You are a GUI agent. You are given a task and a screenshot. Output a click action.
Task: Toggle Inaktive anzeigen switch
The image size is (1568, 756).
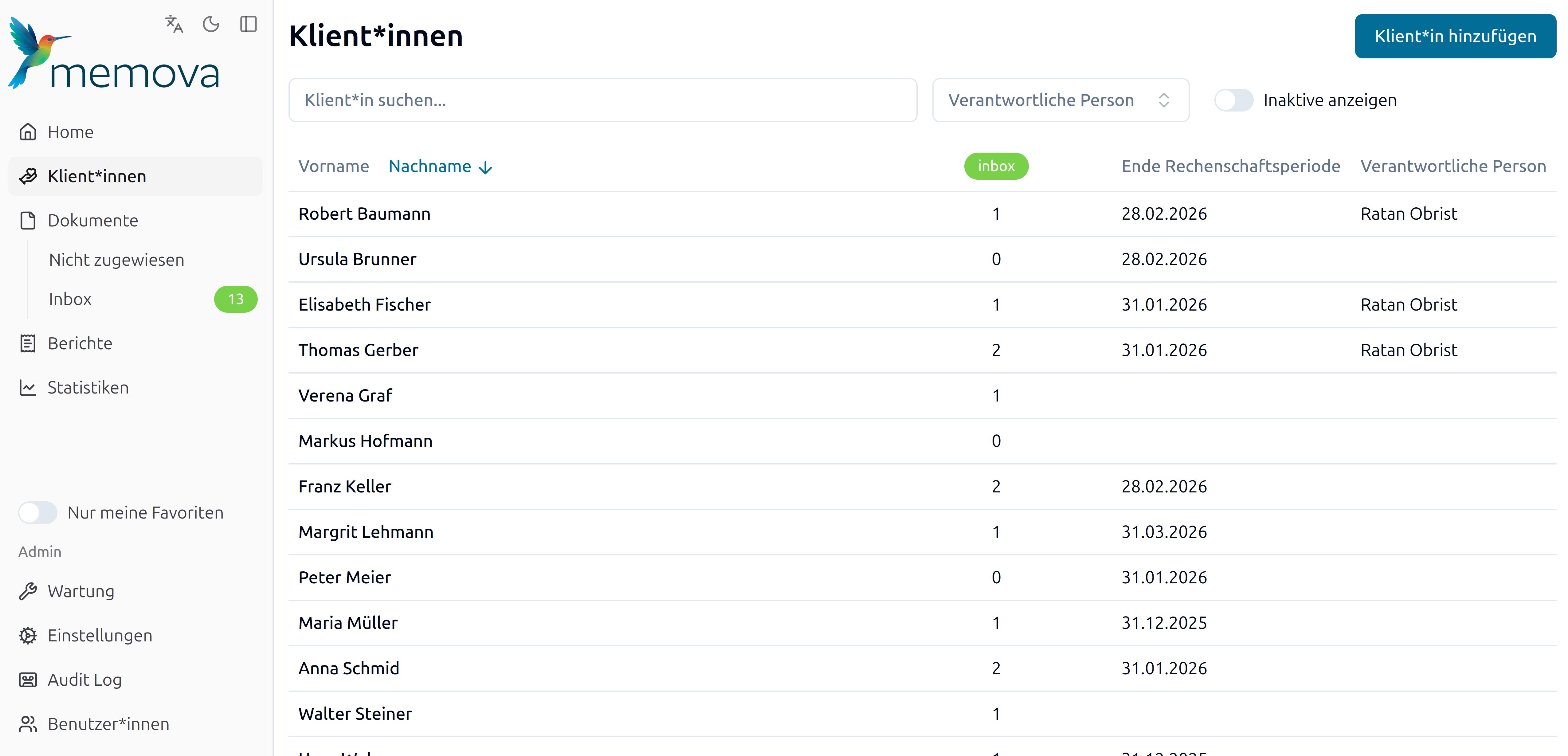point(1233,100)
